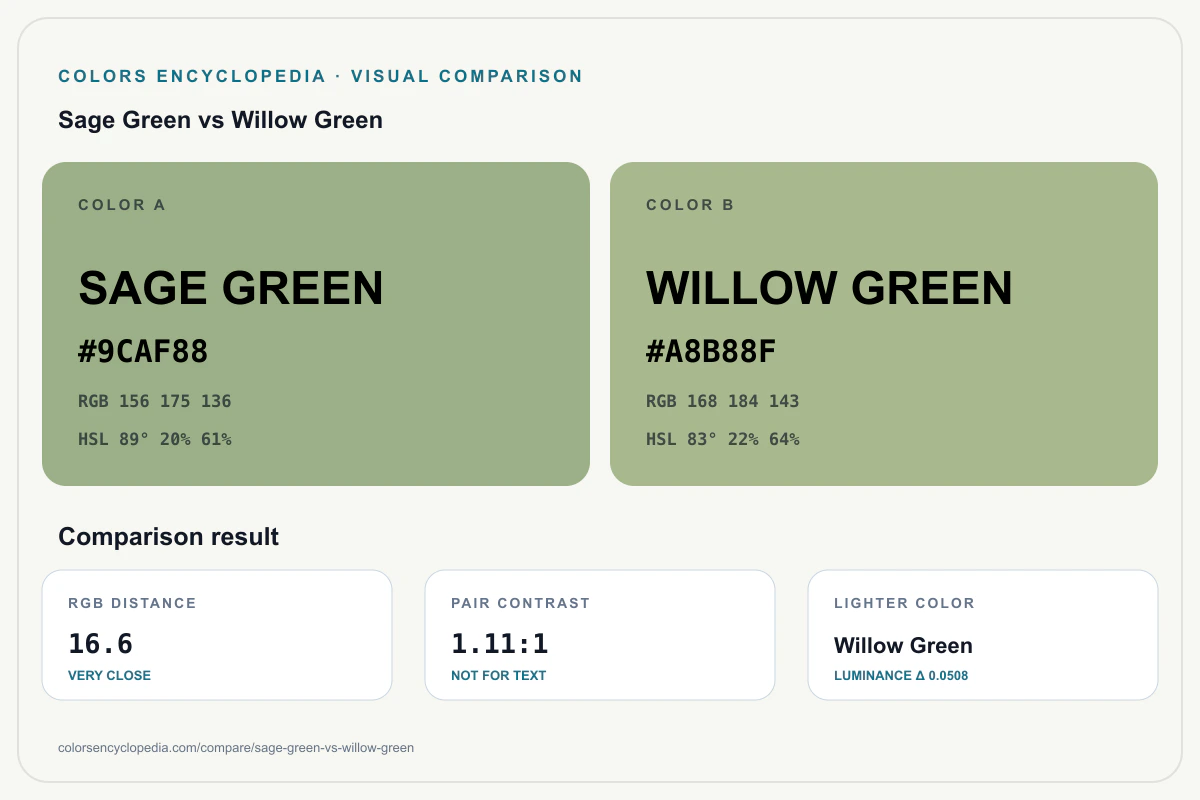Click the 'SAGE GREEN' color name
This screenshot has width=1200, height=800.
point(231,288)
